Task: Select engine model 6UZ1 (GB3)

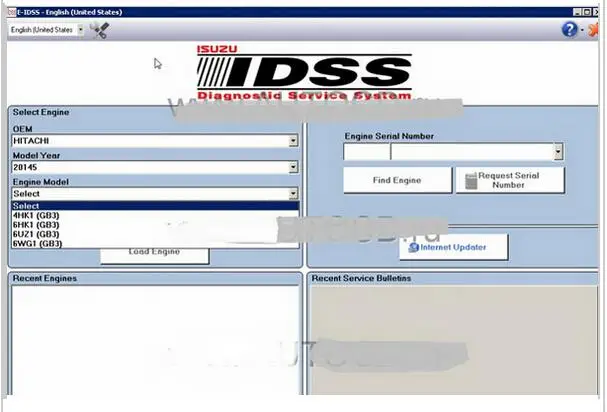Action: click(155, 234)
